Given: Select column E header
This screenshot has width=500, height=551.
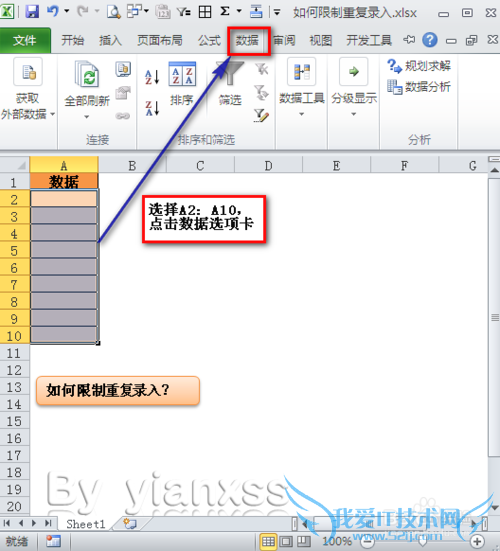Looking at the screenshot, I should point(336,164).
